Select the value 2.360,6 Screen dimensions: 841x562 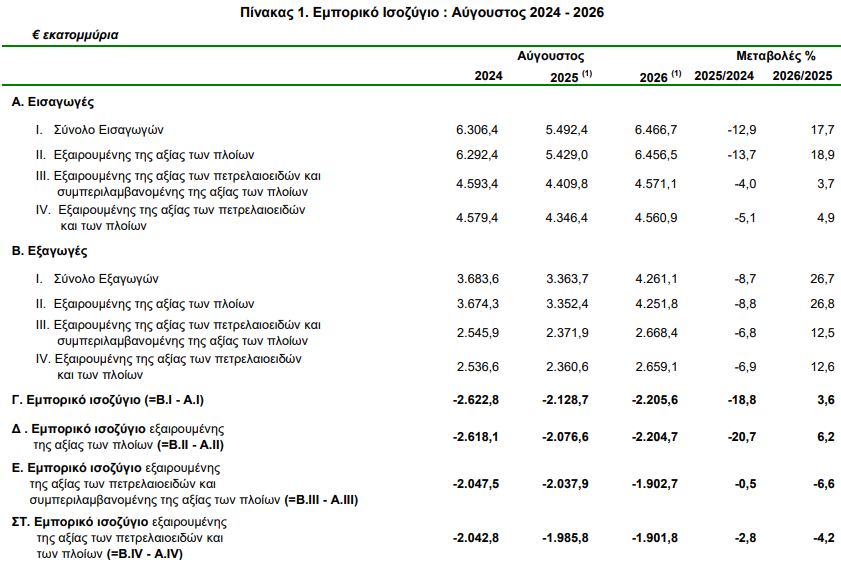[567, 367]
